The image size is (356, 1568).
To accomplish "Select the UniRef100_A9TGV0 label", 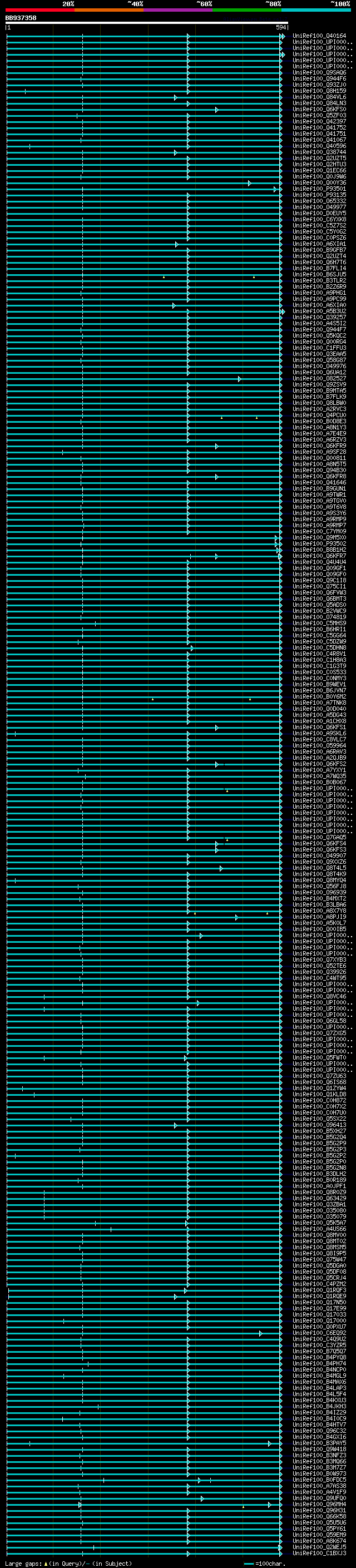I will [319, 501].
